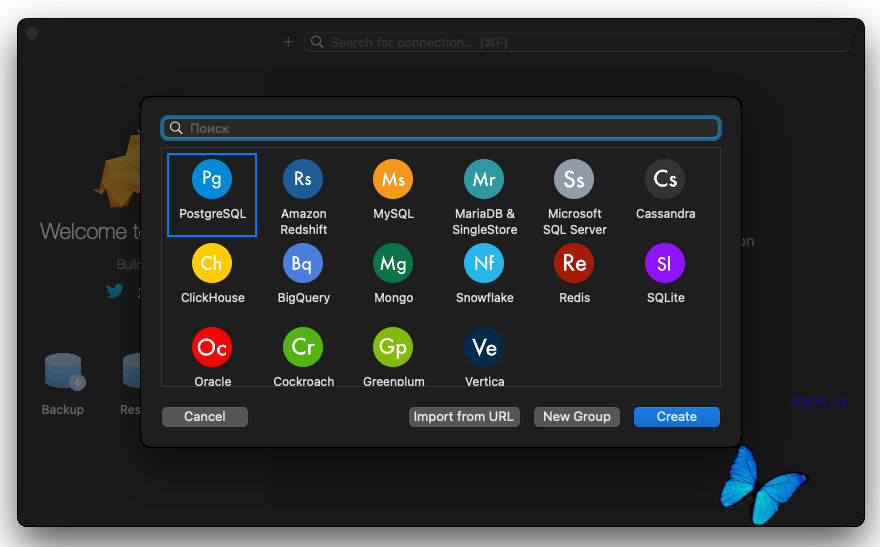
Task: Click the plus add-connection icon
Action: [288, 42]
